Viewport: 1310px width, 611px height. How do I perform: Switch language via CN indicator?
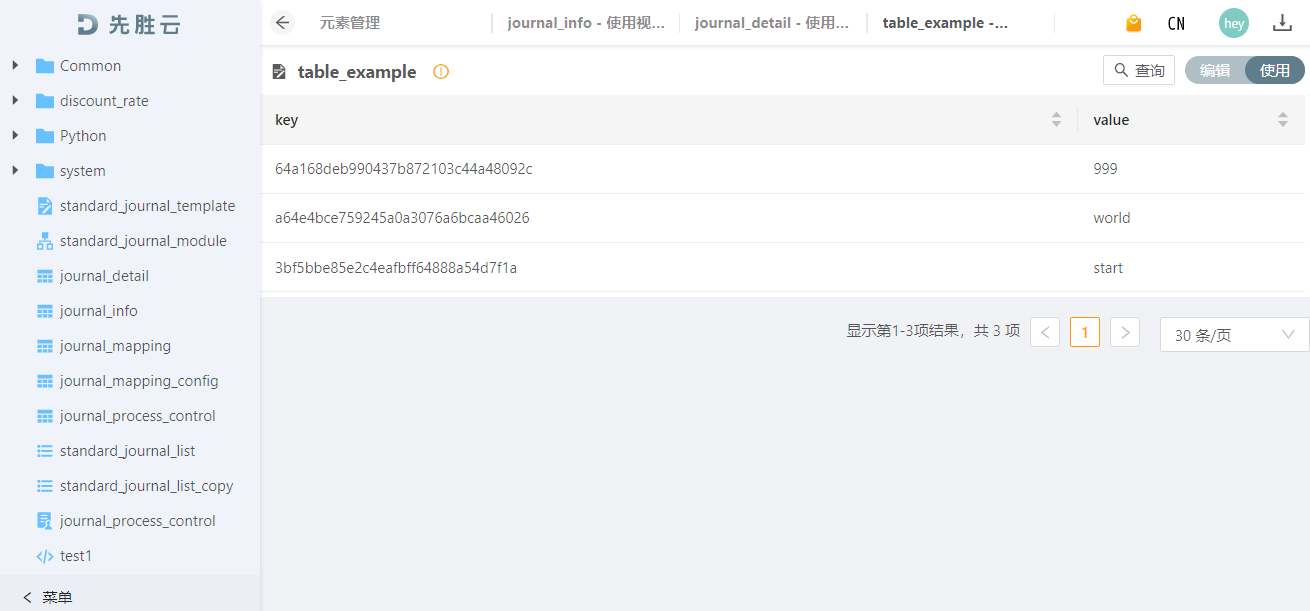coord(1176,23)
